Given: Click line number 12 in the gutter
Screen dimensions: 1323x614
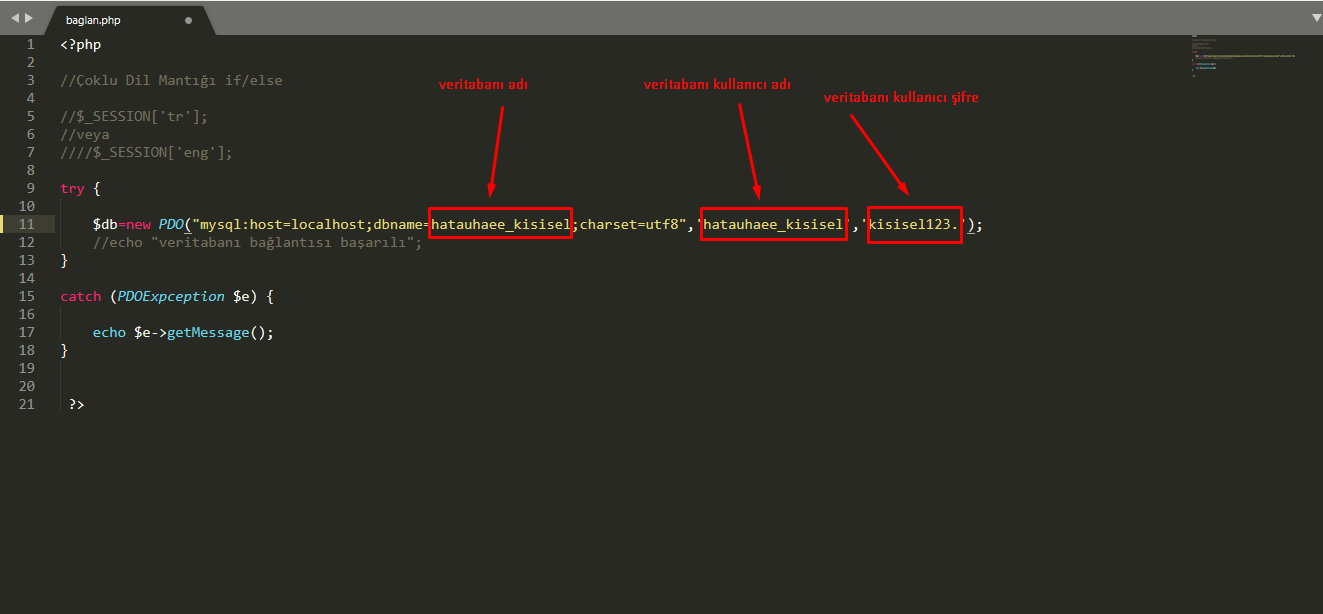Looking at the screenshot, I should click(27, 242).
